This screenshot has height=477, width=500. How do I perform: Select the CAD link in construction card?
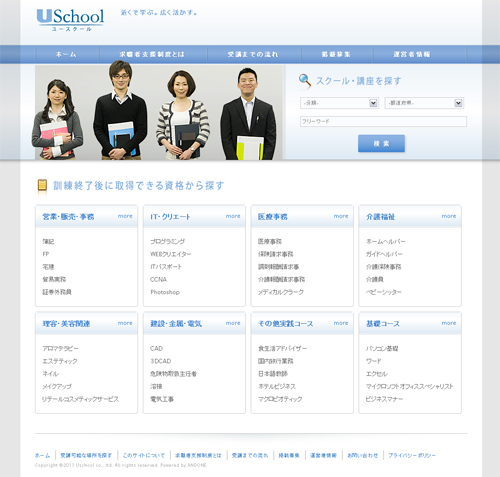(156, 348)
